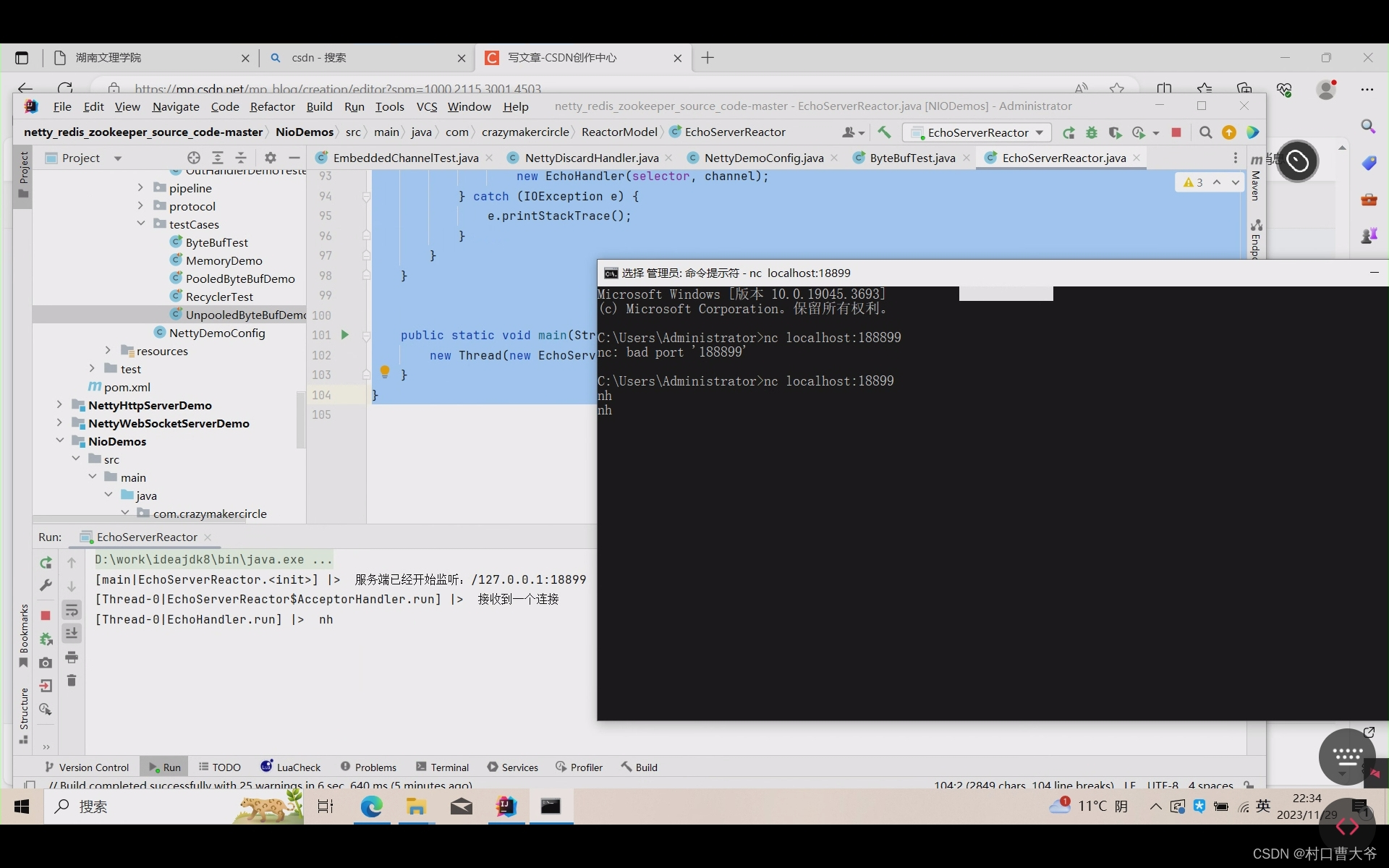Clear console with trash icon

[72, 681]
